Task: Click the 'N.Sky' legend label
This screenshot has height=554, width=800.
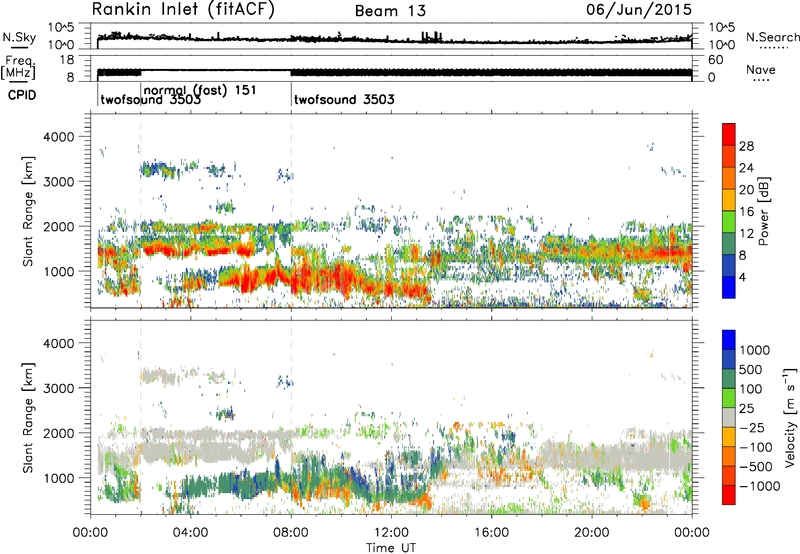Action: point(19,37)
